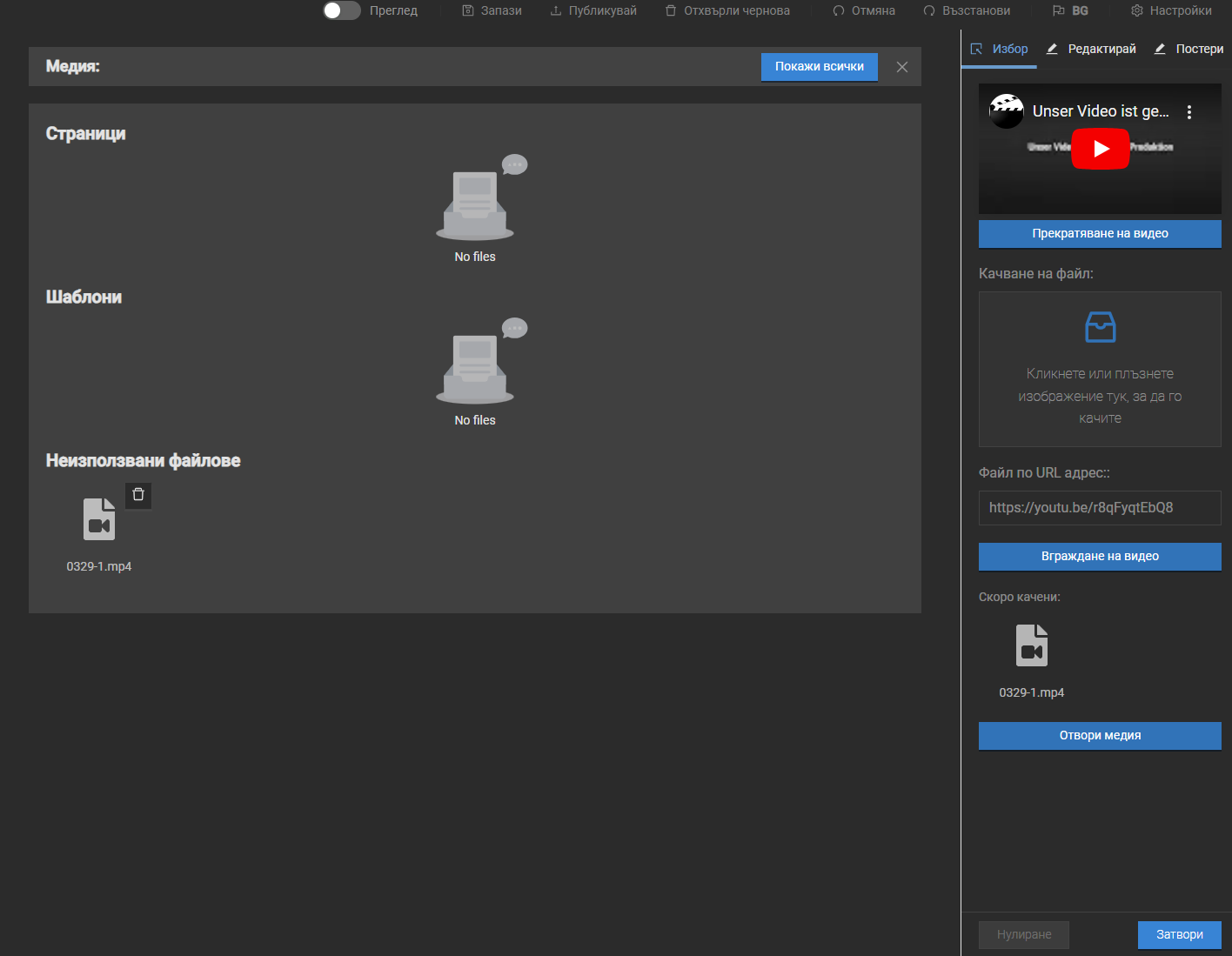Open the YouTube video options menu

click(x=1189, y=112)
